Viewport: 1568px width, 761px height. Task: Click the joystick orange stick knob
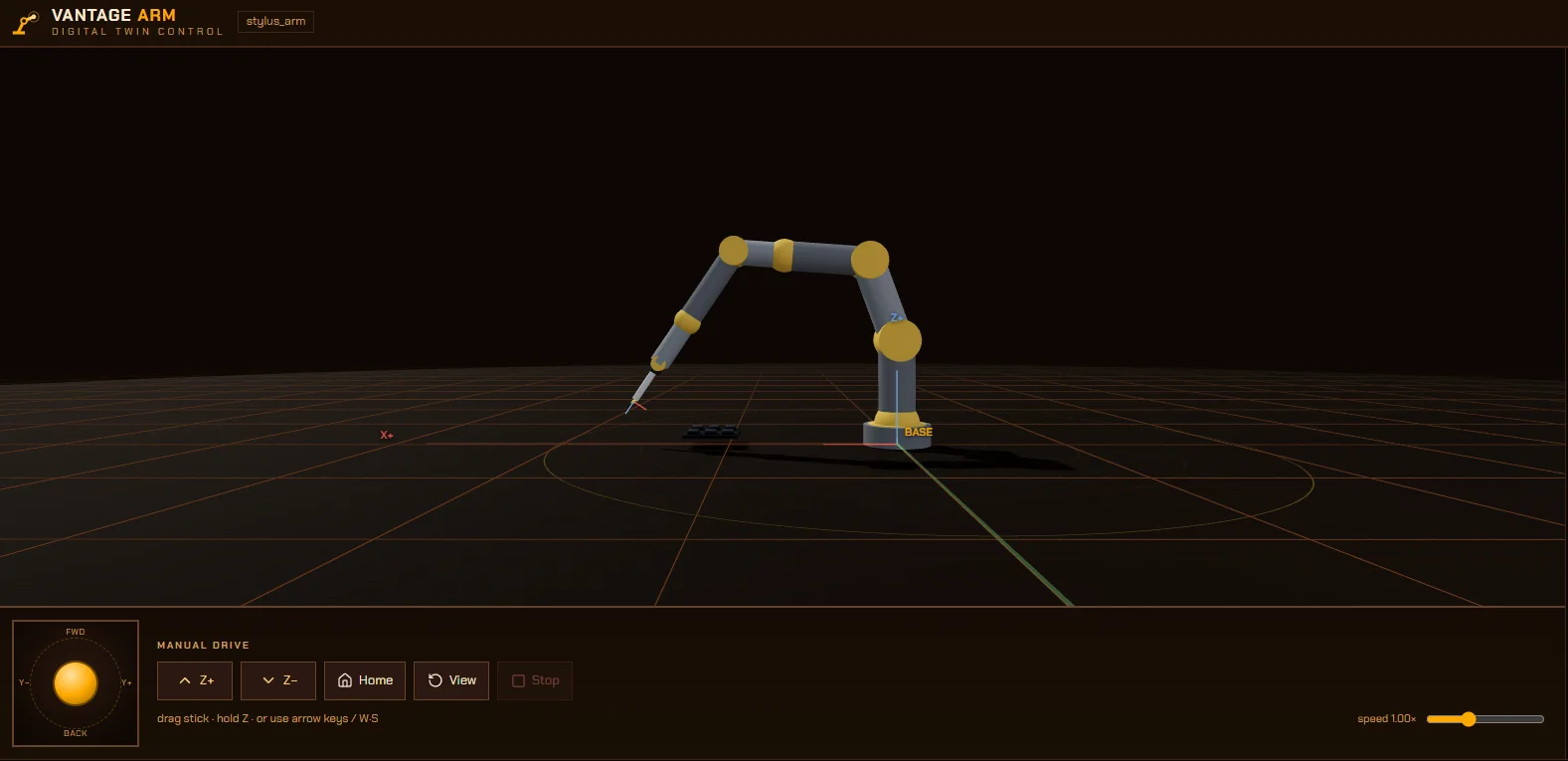76,683
